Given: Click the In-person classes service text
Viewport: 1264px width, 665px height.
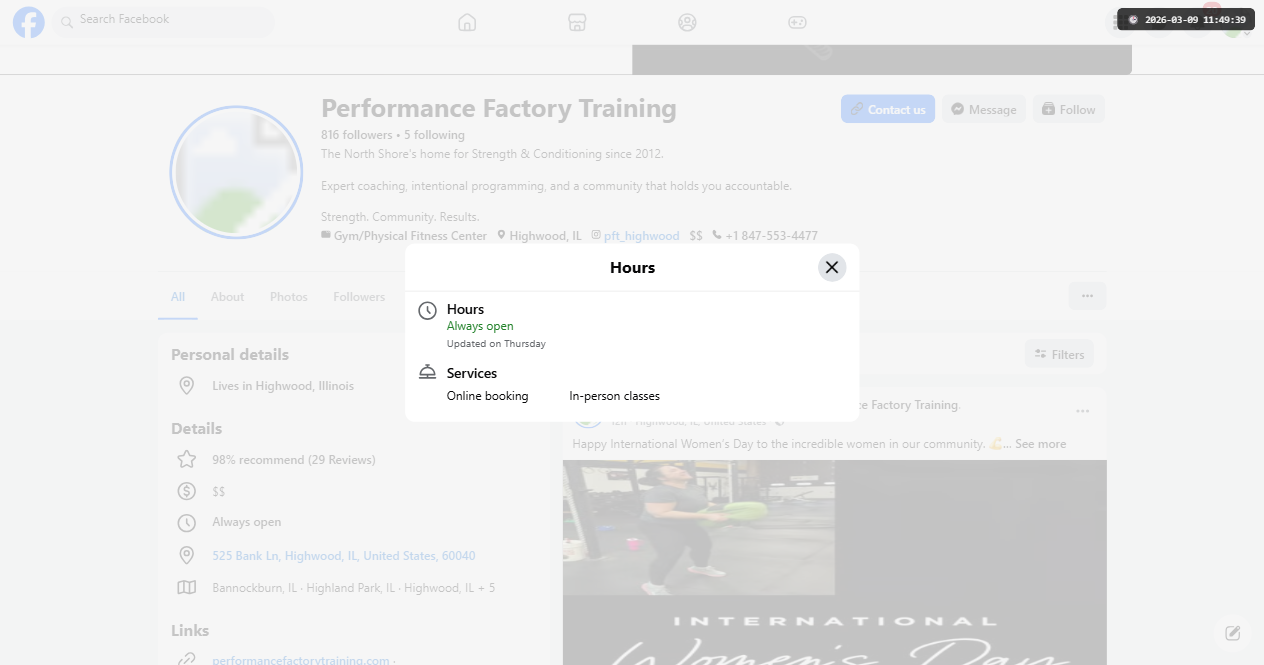Looking at the screenshot, I should (615, 396).
